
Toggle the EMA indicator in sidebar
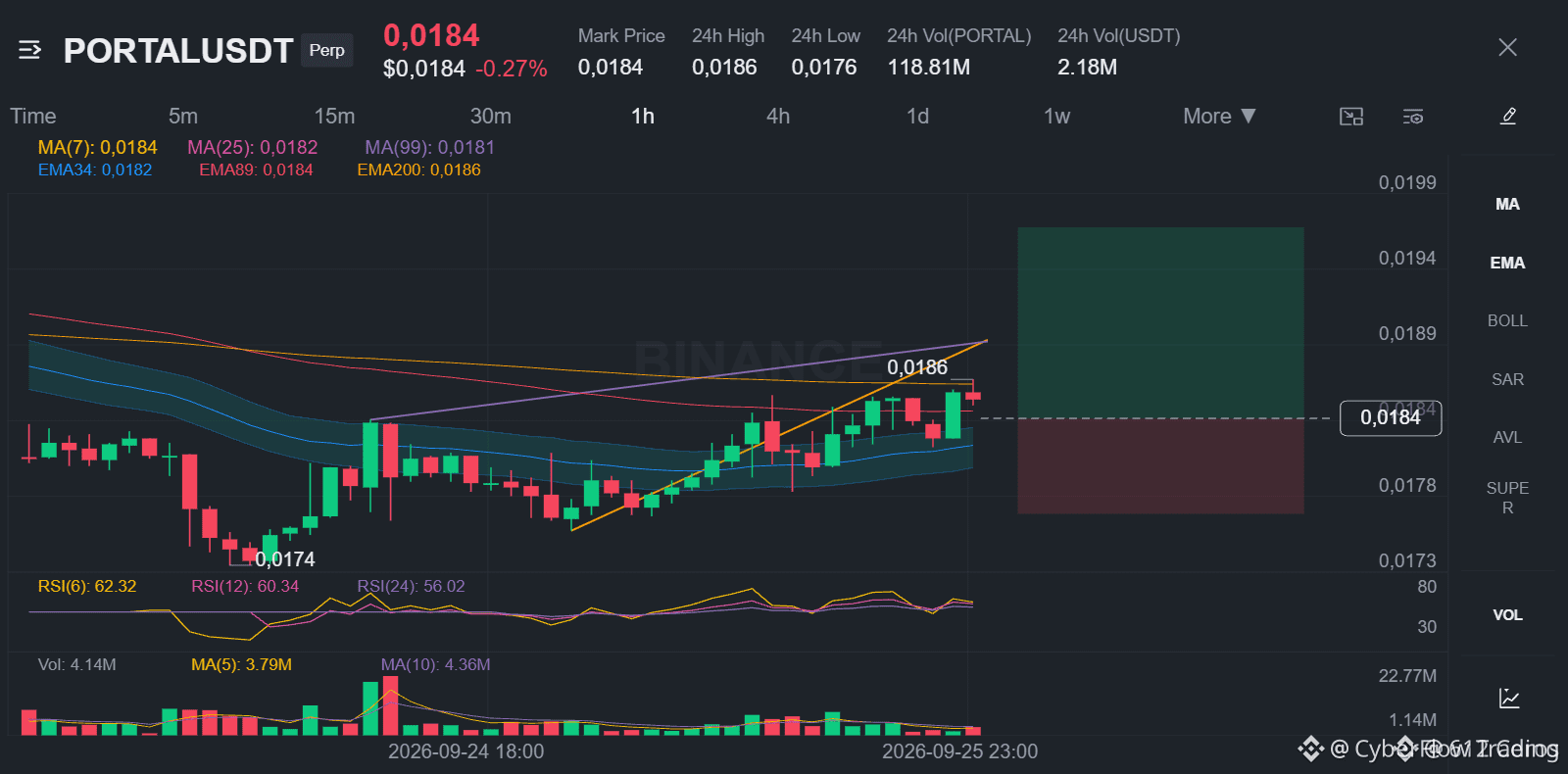click(x=1507, y=263)
